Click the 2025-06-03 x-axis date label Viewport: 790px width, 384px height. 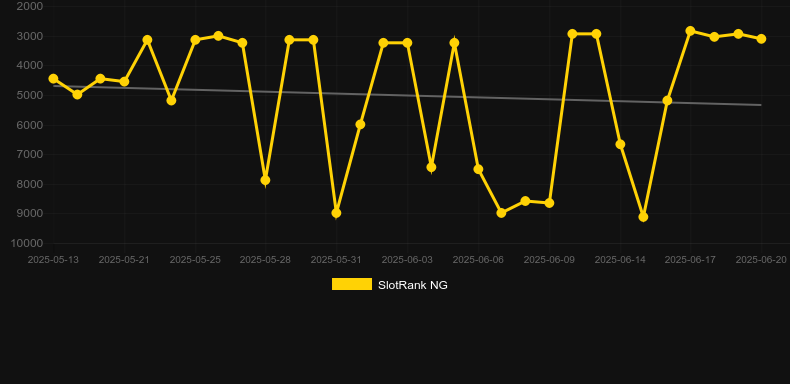[407, 260]
